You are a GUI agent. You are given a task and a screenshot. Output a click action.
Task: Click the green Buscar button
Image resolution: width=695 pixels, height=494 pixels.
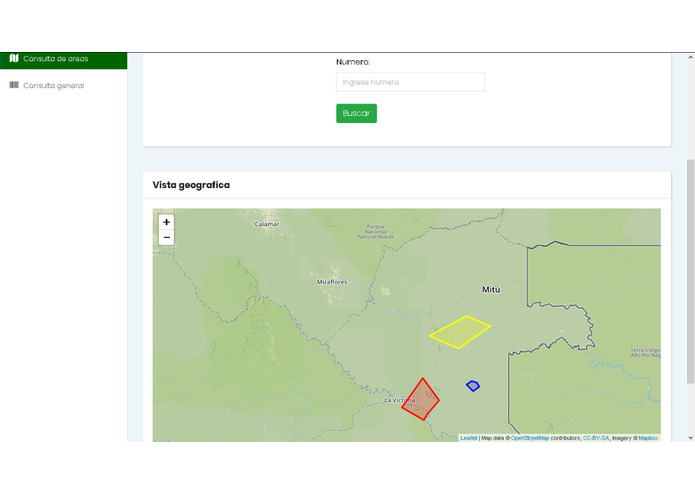(x=356, y=113)
